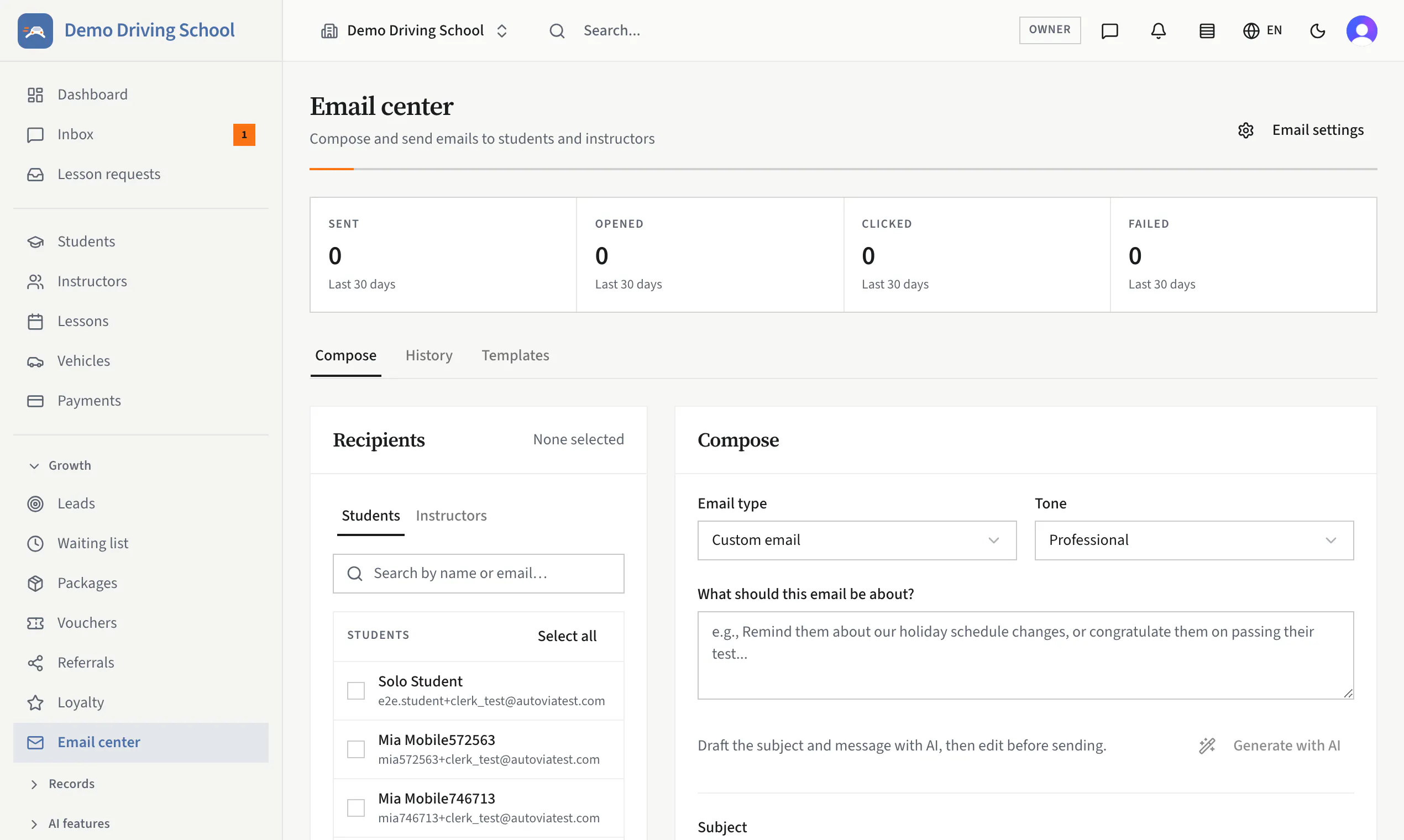Click the Leads target icon
Screen dimensions: 1404x840
(35, 504)
